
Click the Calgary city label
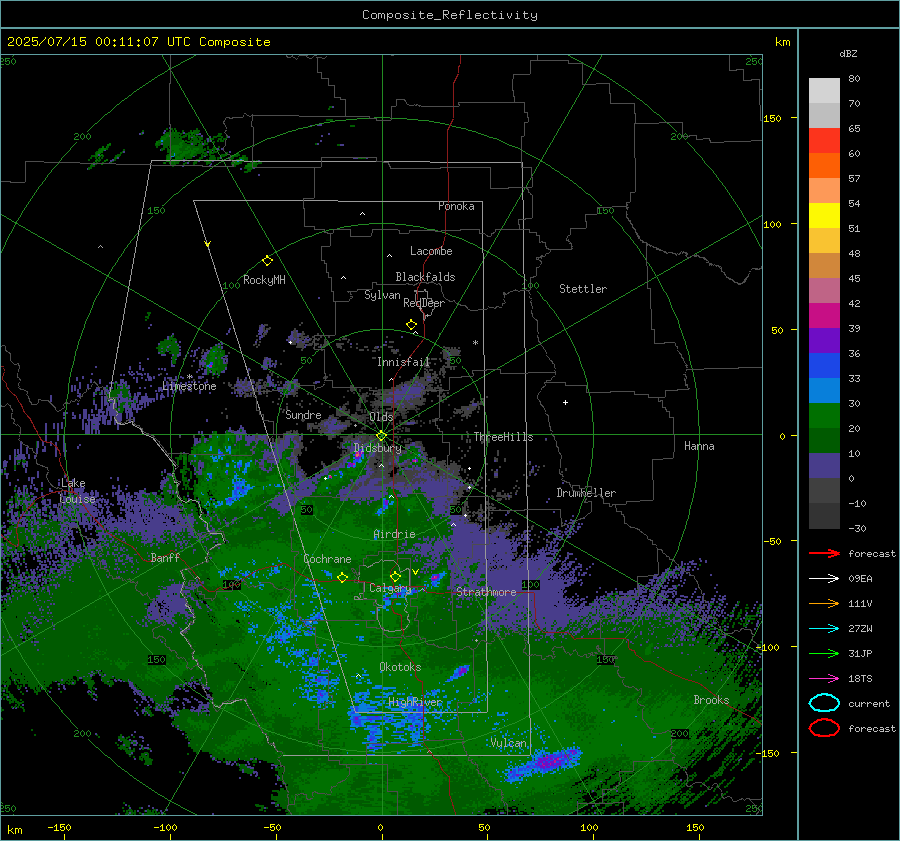coord(390,588)
